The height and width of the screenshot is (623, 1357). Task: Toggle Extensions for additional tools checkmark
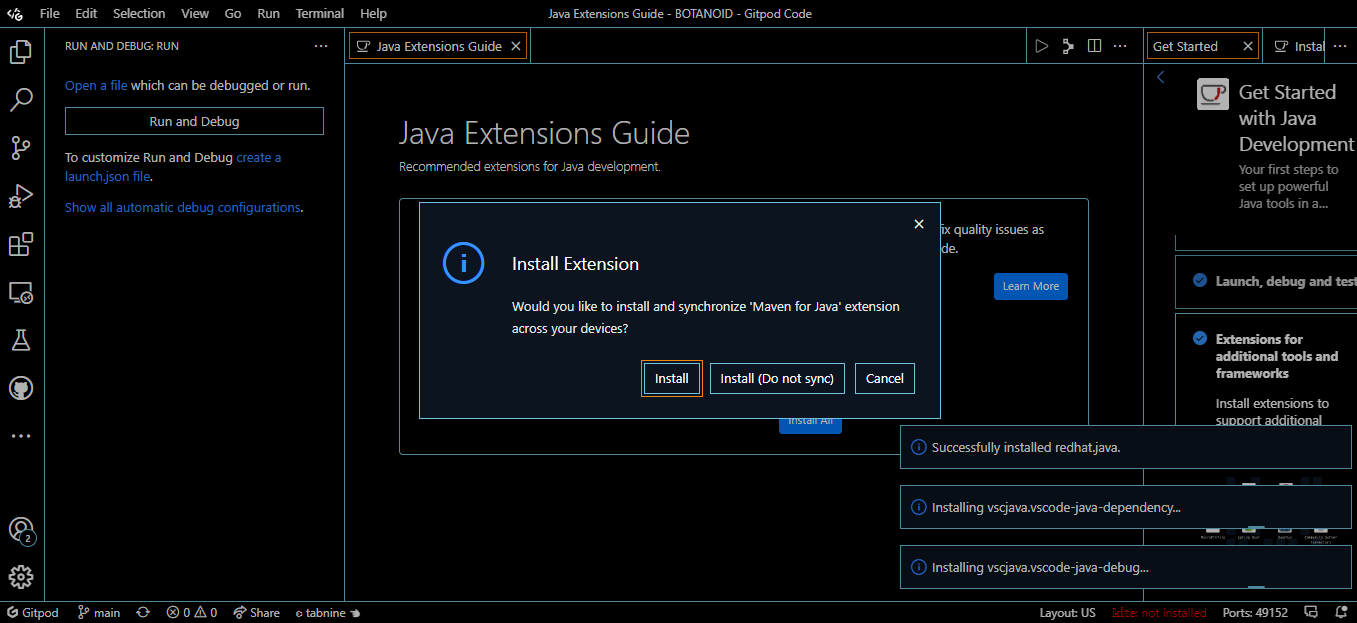click(1200, 338)
